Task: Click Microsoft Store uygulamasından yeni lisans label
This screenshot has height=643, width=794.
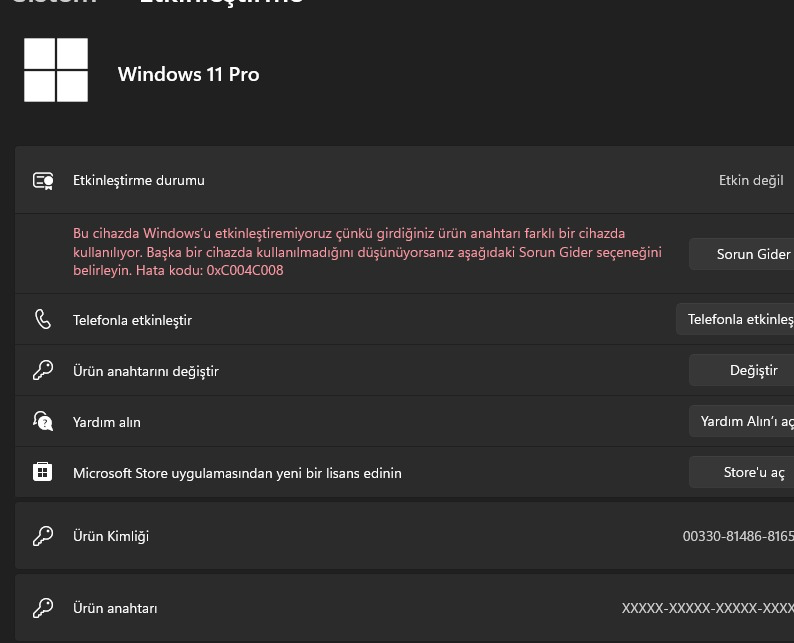Action: 237,473
